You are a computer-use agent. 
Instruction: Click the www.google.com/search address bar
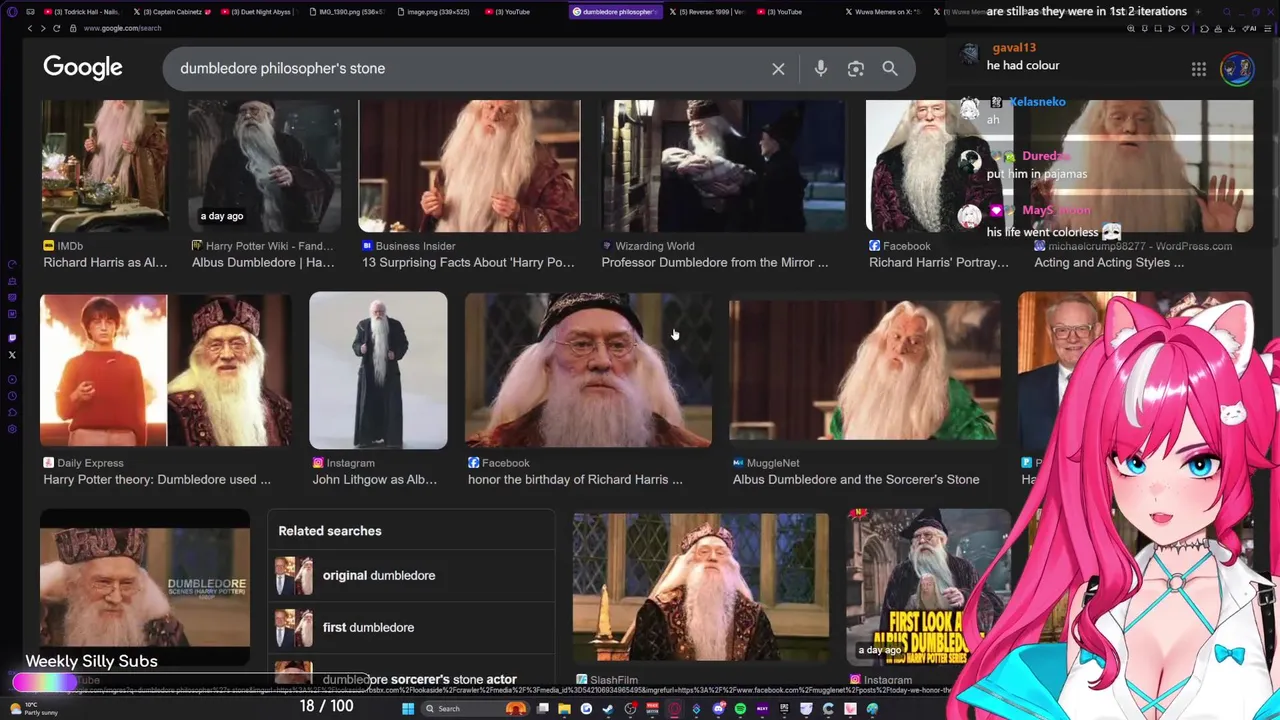click(122, 28)
